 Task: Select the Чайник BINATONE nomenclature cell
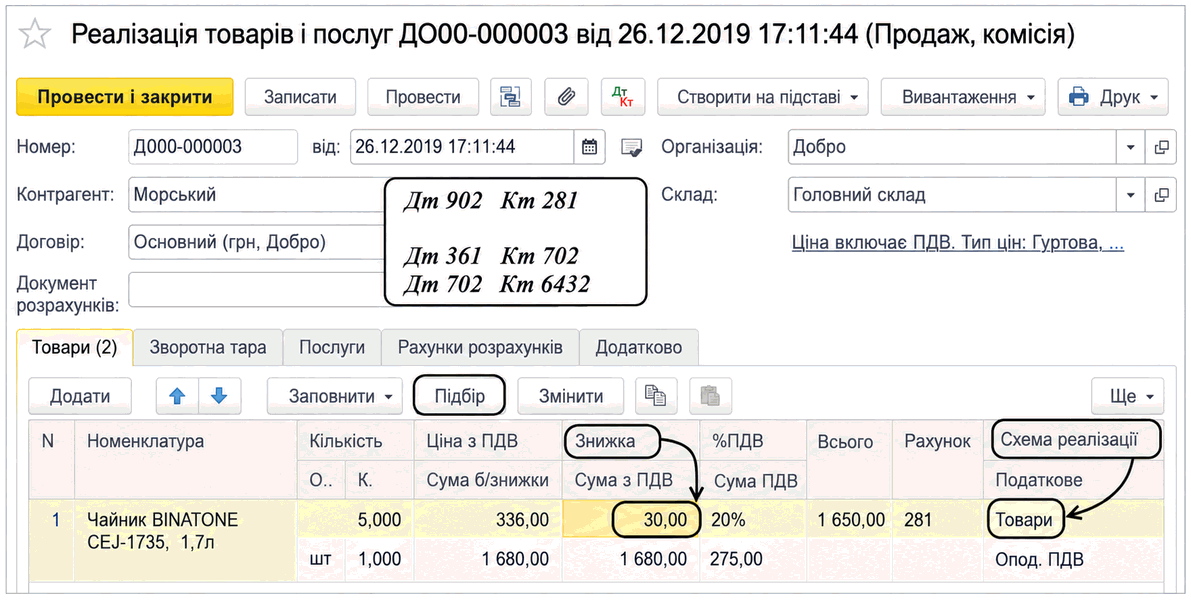tap(185, 540)
